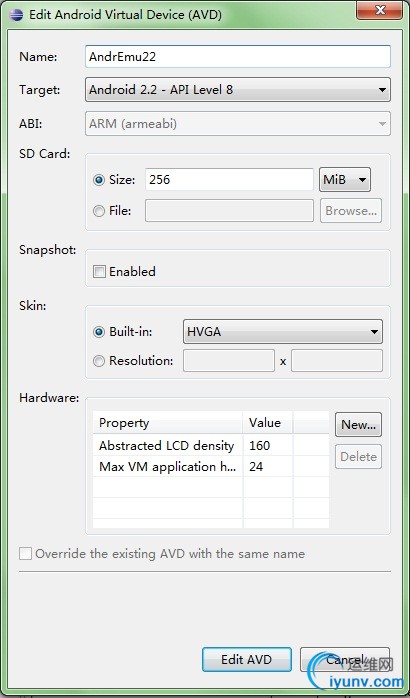This screenshot has width=410, height=698.
Task: Toggle Override the existing AVD checkbox
Action: [25, 554]
